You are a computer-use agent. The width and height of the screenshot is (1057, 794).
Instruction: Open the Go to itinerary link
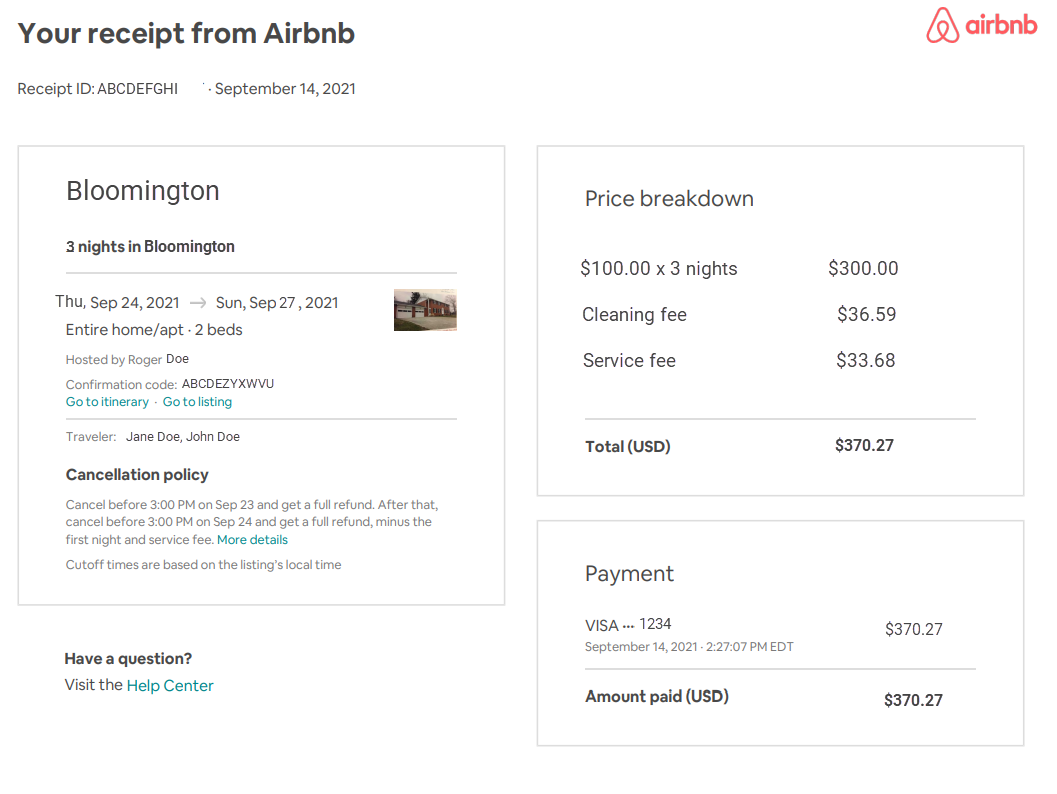click(107, 402)
